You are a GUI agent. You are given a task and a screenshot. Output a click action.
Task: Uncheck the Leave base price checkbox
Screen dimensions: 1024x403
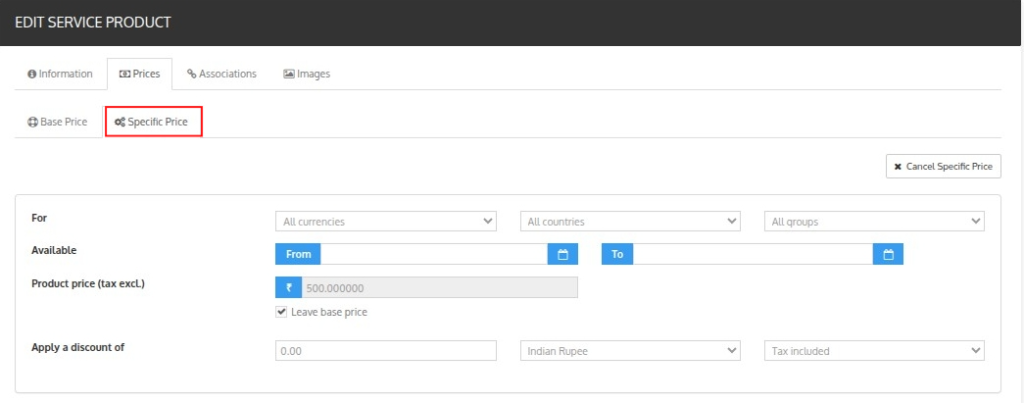pos(281,312)
